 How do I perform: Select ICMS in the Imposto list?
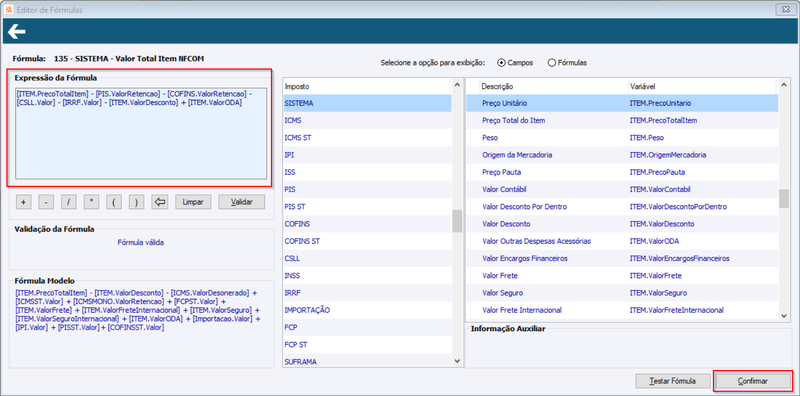[367, 120]
